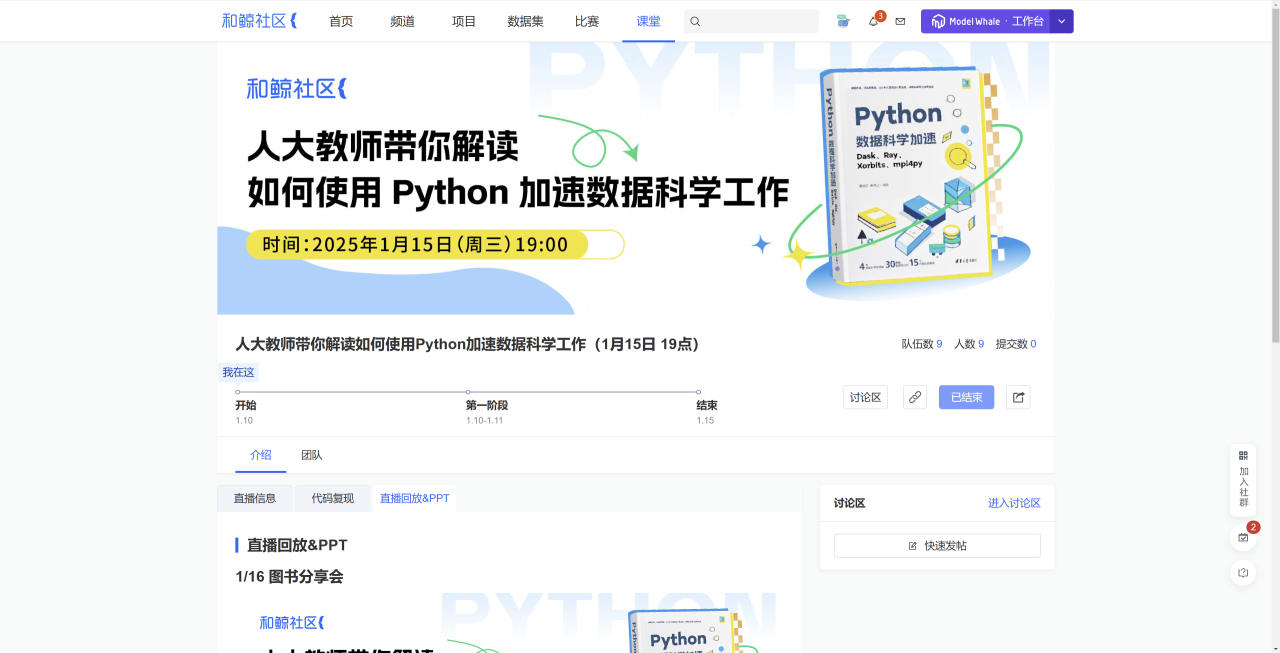Expand the Model Whale 工作台 dropdown arrow
The image size is (1280, 653).
(1062, 21)
